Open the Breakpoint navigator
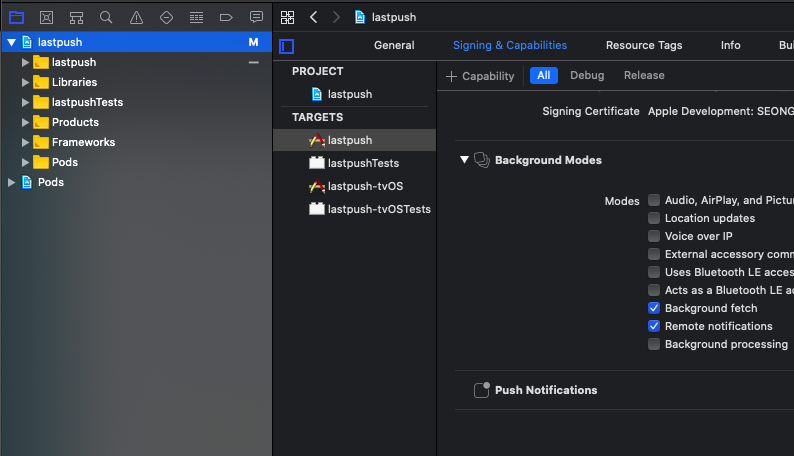Screen dimensions: 794x456 [226, 18]
